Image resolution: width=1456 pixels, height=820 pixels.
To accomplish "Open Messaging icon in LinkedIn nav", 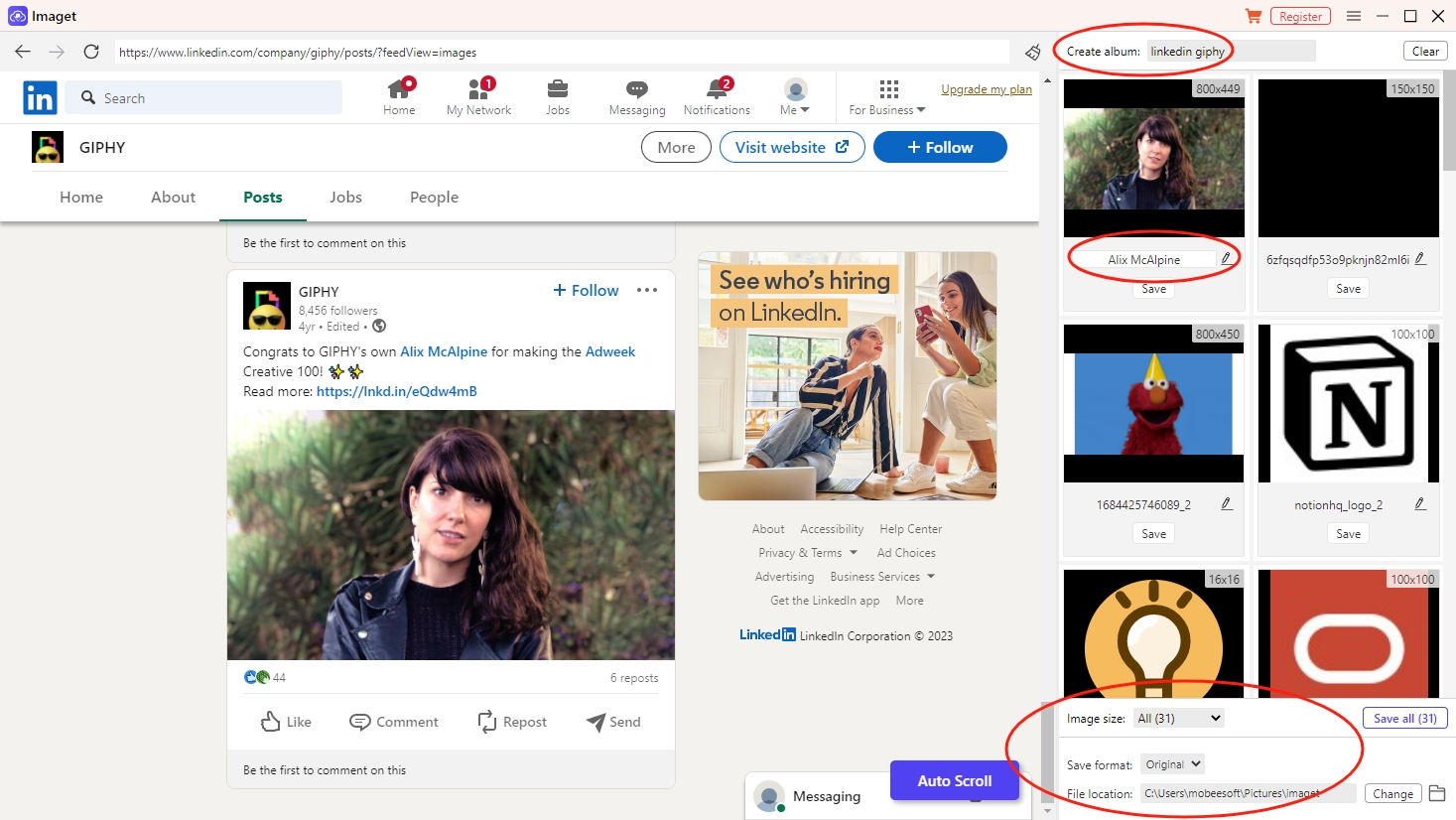I will (x=637, y=89).
